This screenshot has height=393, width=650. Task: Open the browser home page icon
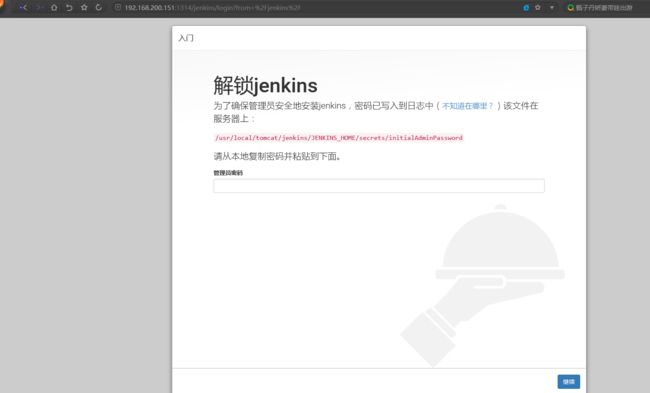pos(54,7)
